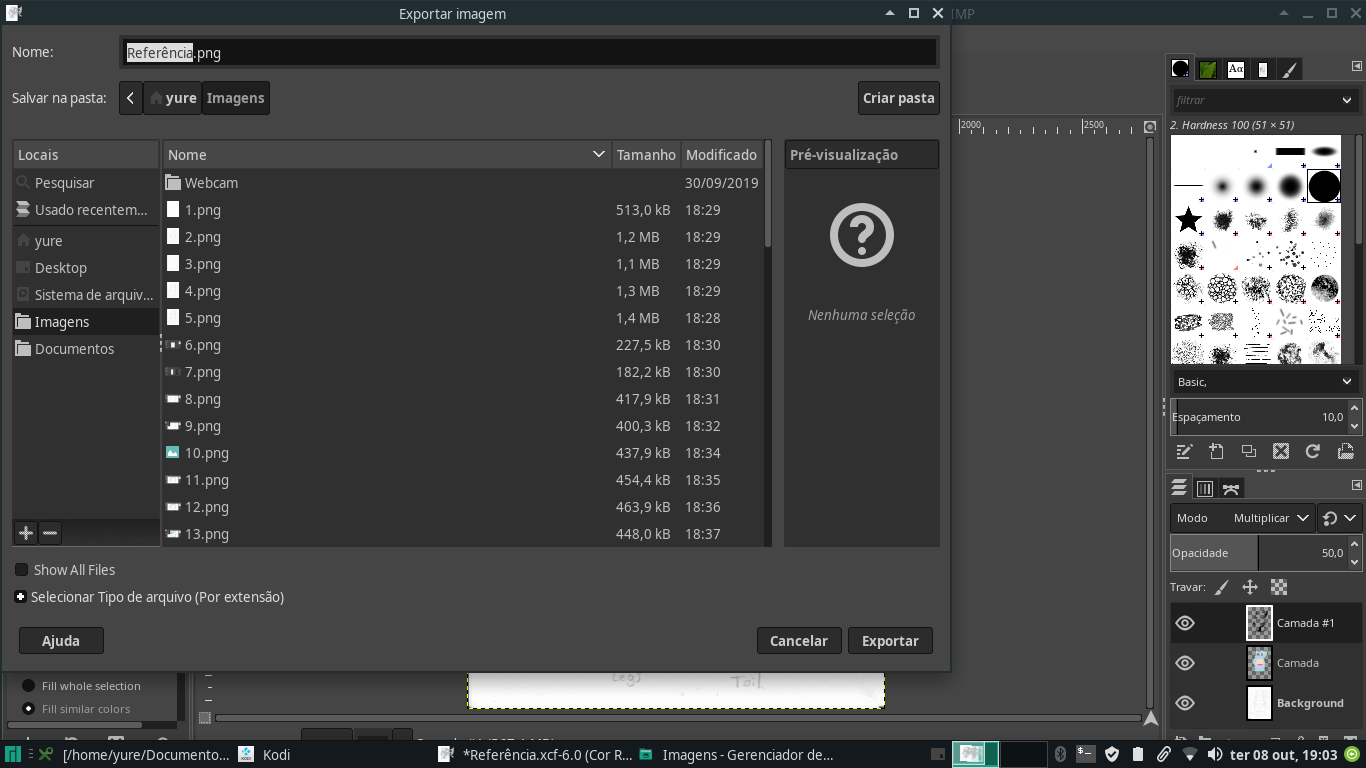Select the large hard round brush
1366x768 pixels.
(x=1324, y=186)
